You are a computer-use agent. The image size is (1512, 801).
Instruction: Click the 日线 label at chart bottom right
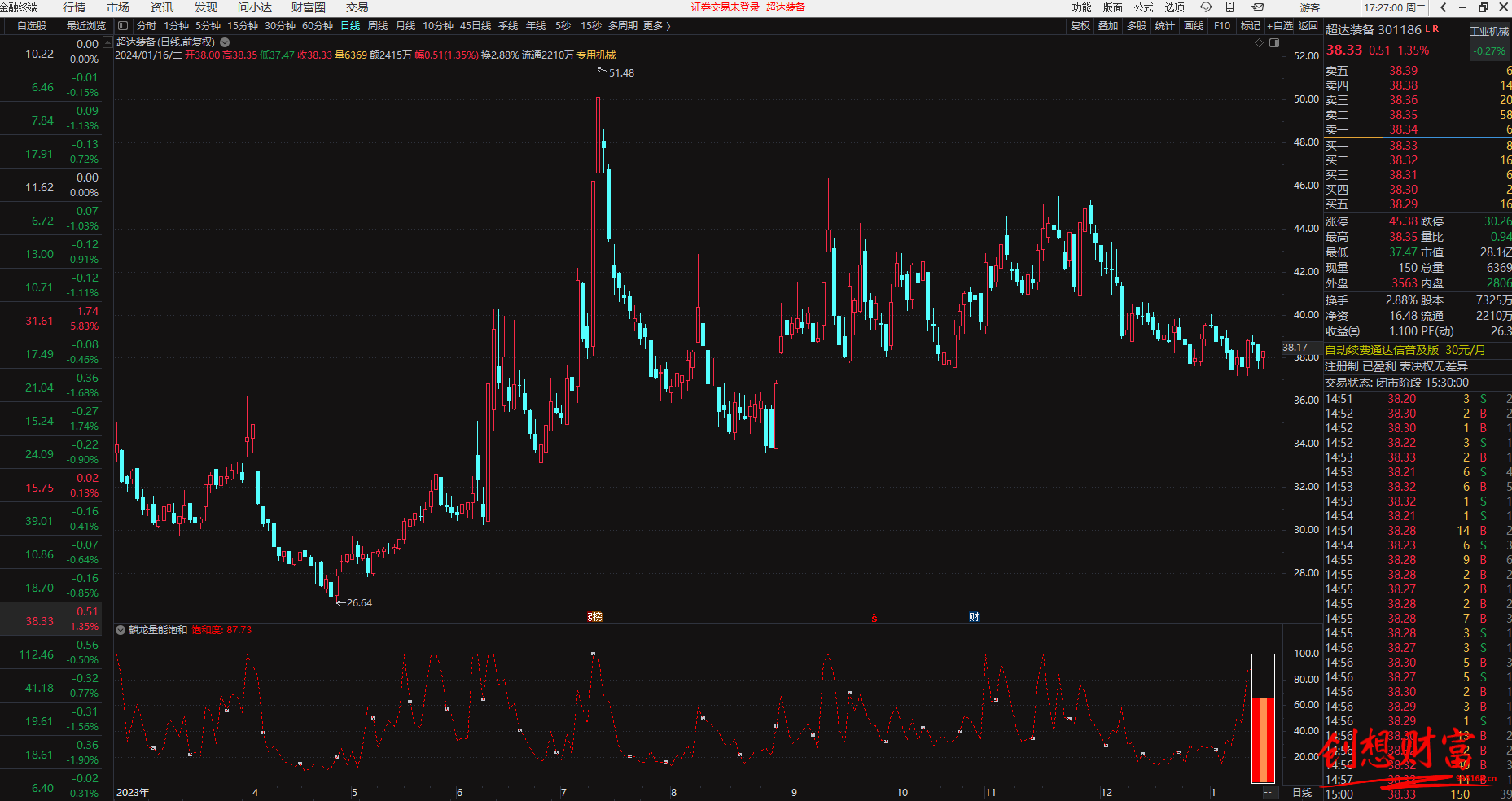click(1302, 793)
